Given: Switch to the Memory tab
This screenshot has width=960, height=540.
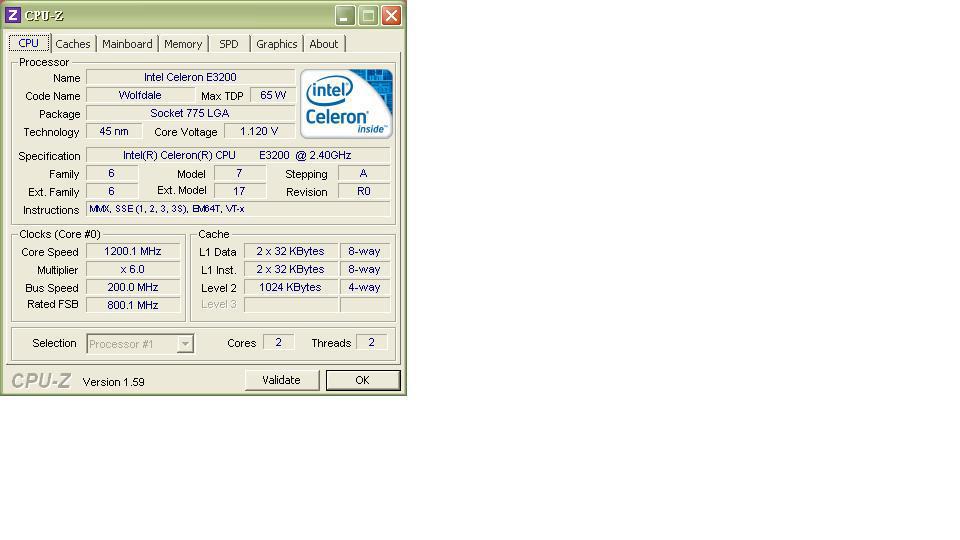Looking at the screenshot, I should [183, 44].
